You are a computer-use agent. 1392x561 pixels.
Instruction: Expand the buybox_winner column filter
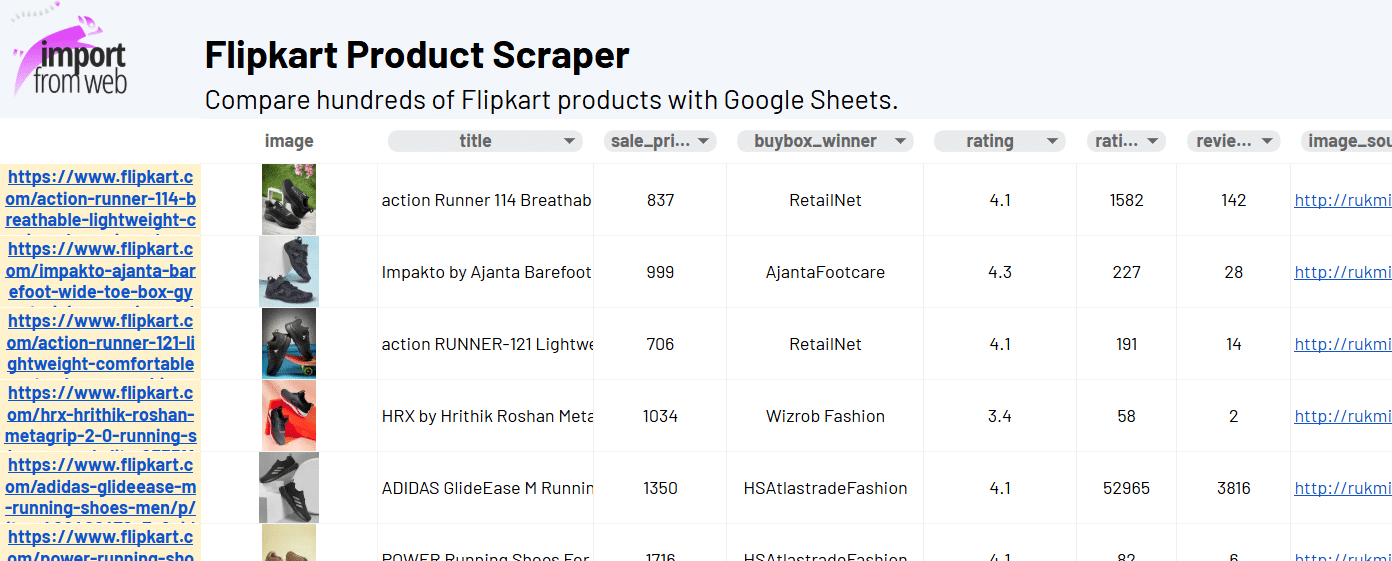point(900,141)
